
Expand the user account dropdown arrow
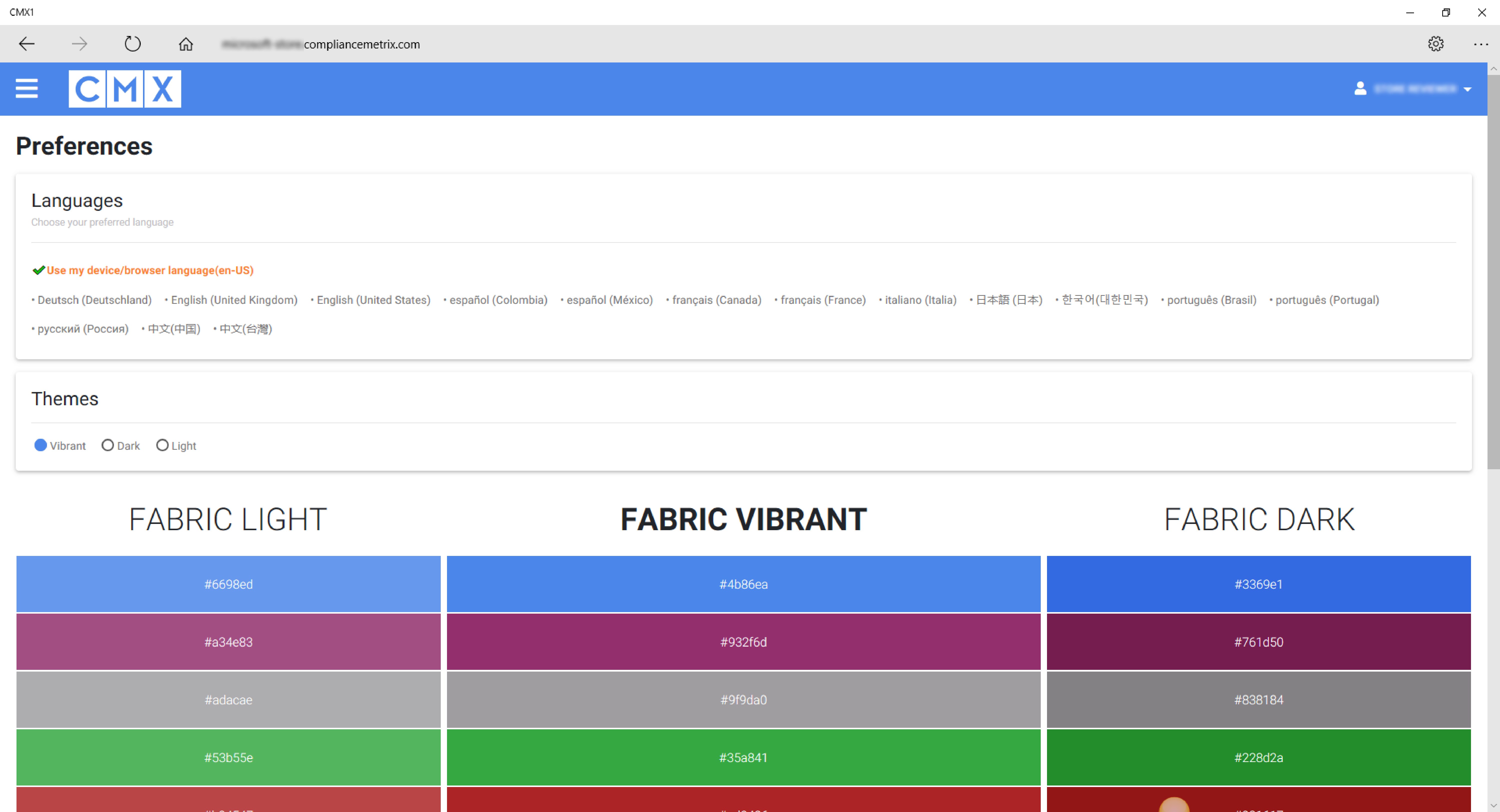(x=1467, y=90)
